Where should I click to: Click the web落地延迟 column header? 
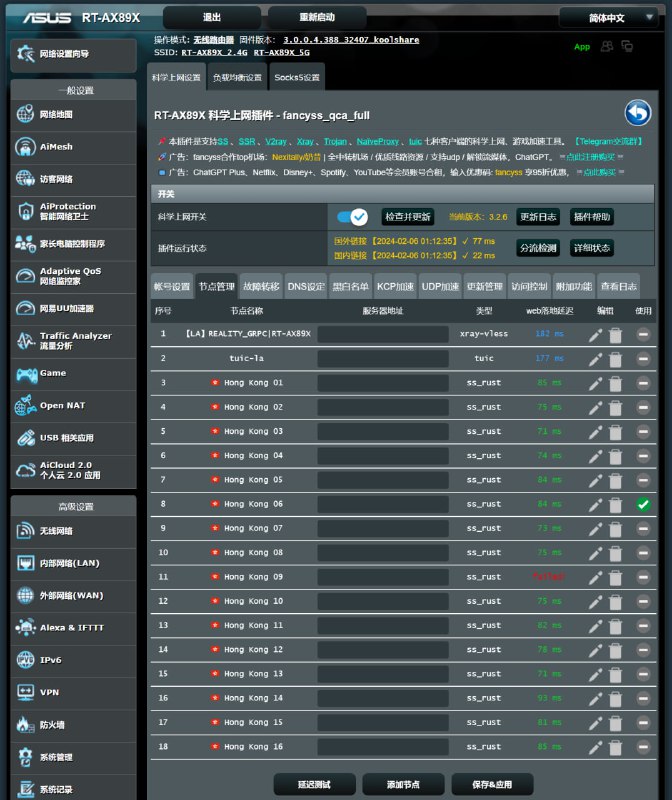point(550,311)
